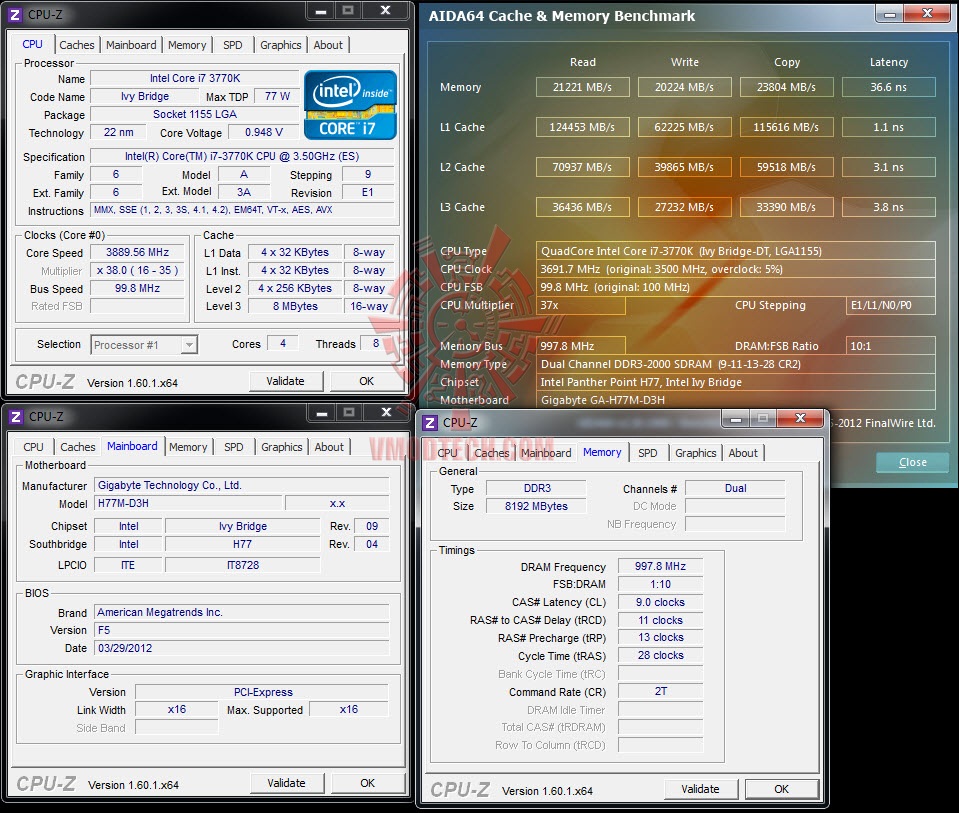This screenshot has height=813, width=959.
Task: Click Validate in the top CPU window
Action: 286,381
